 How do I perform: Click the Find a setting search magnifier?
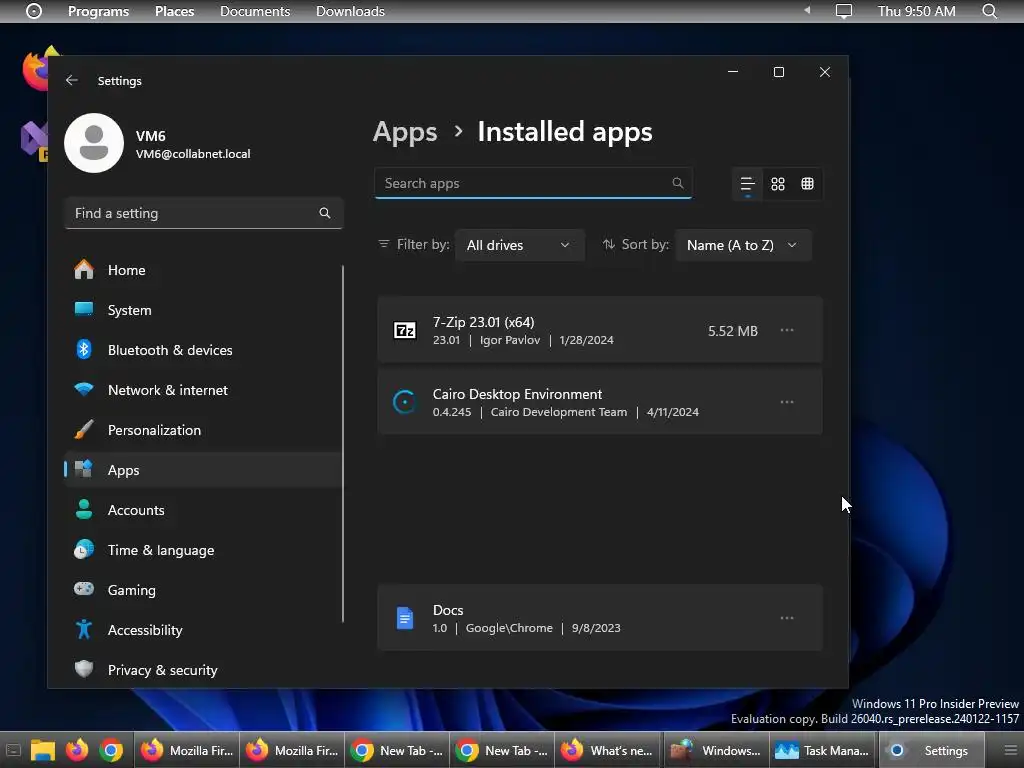pos(325,213)
